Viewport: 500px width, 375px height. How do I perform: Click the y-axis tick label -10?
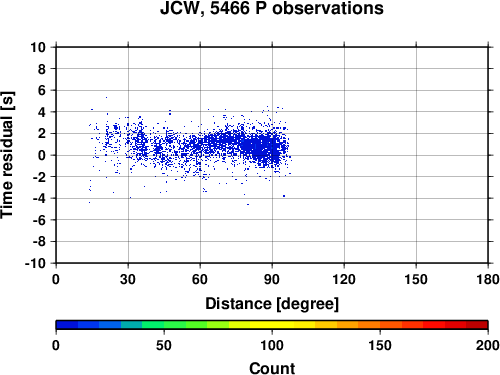35,263
